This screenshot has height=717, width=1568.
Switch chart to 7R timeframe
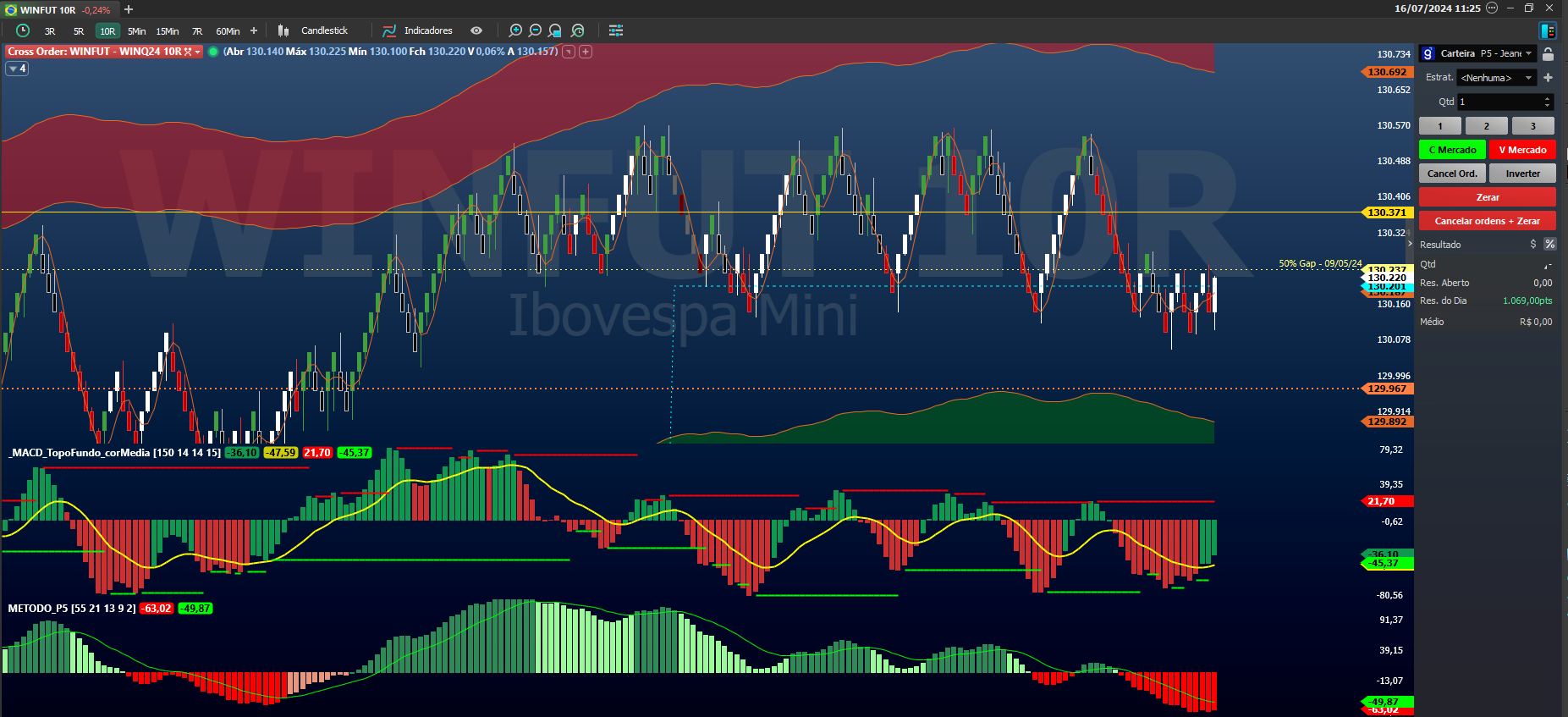[197, 31]
